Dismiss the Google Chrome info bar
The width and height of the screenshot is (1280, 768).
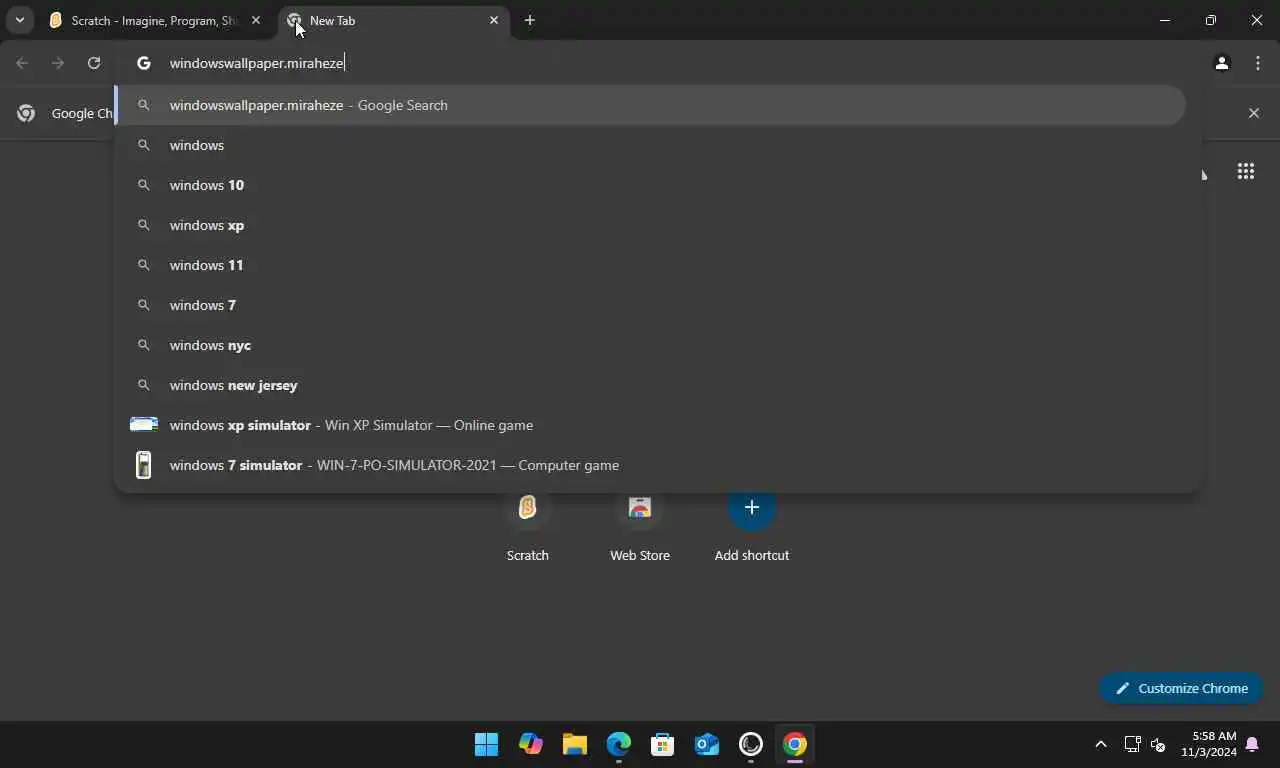1254,113
